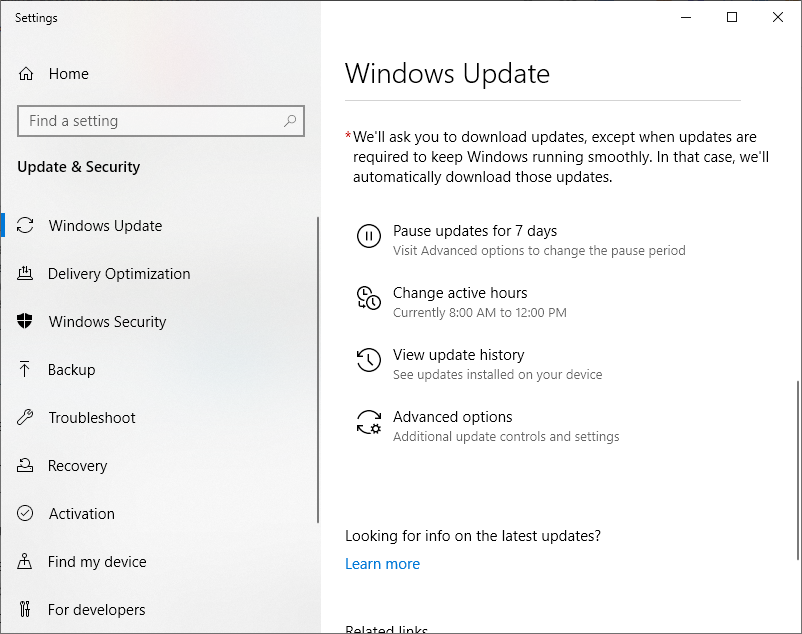Viewport: 802px width, 634px height.
Task: Click the Backup upward arrow icon
Action: 25,369
